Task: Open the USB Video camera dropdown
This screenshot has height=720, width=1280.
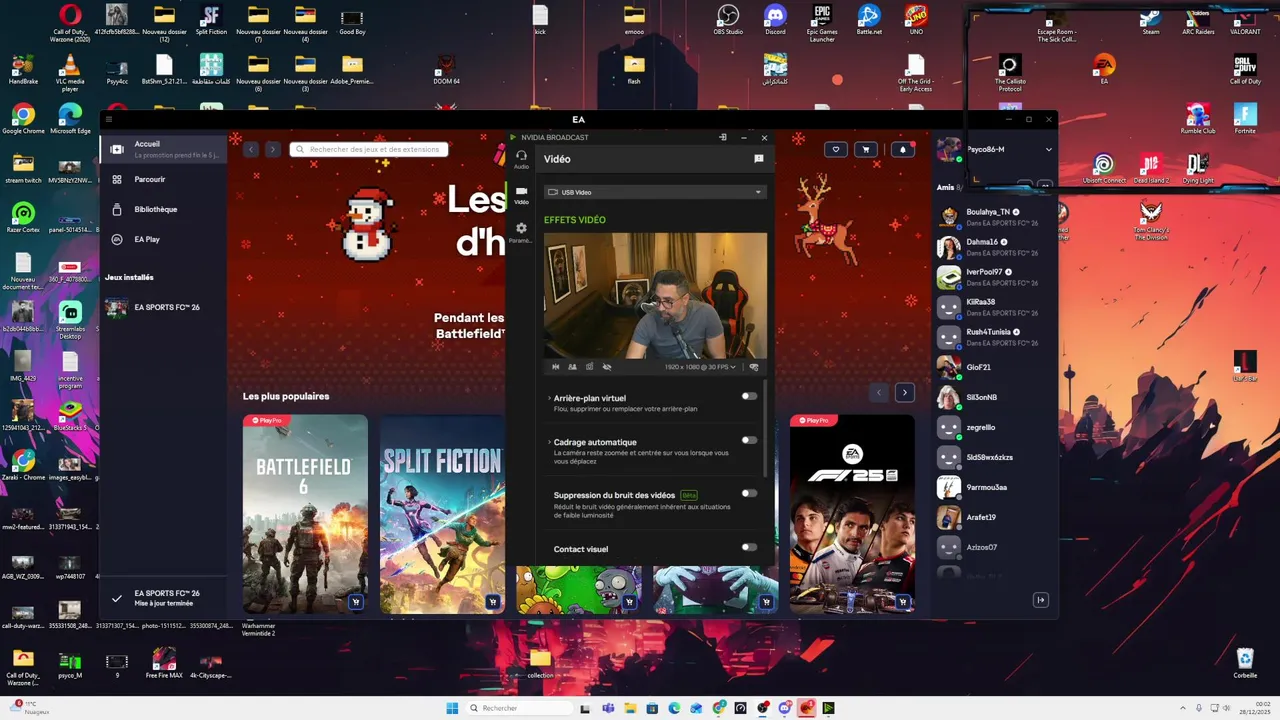Action: (x=655, y=192)
